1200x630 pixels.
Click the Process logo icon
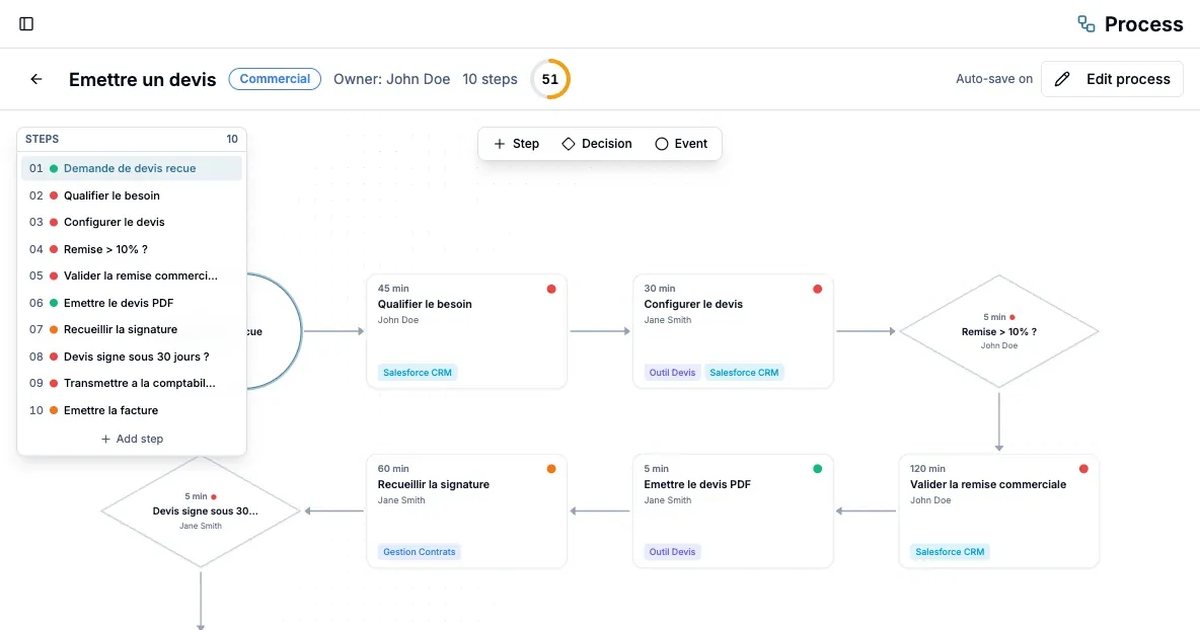(1086, 24)
